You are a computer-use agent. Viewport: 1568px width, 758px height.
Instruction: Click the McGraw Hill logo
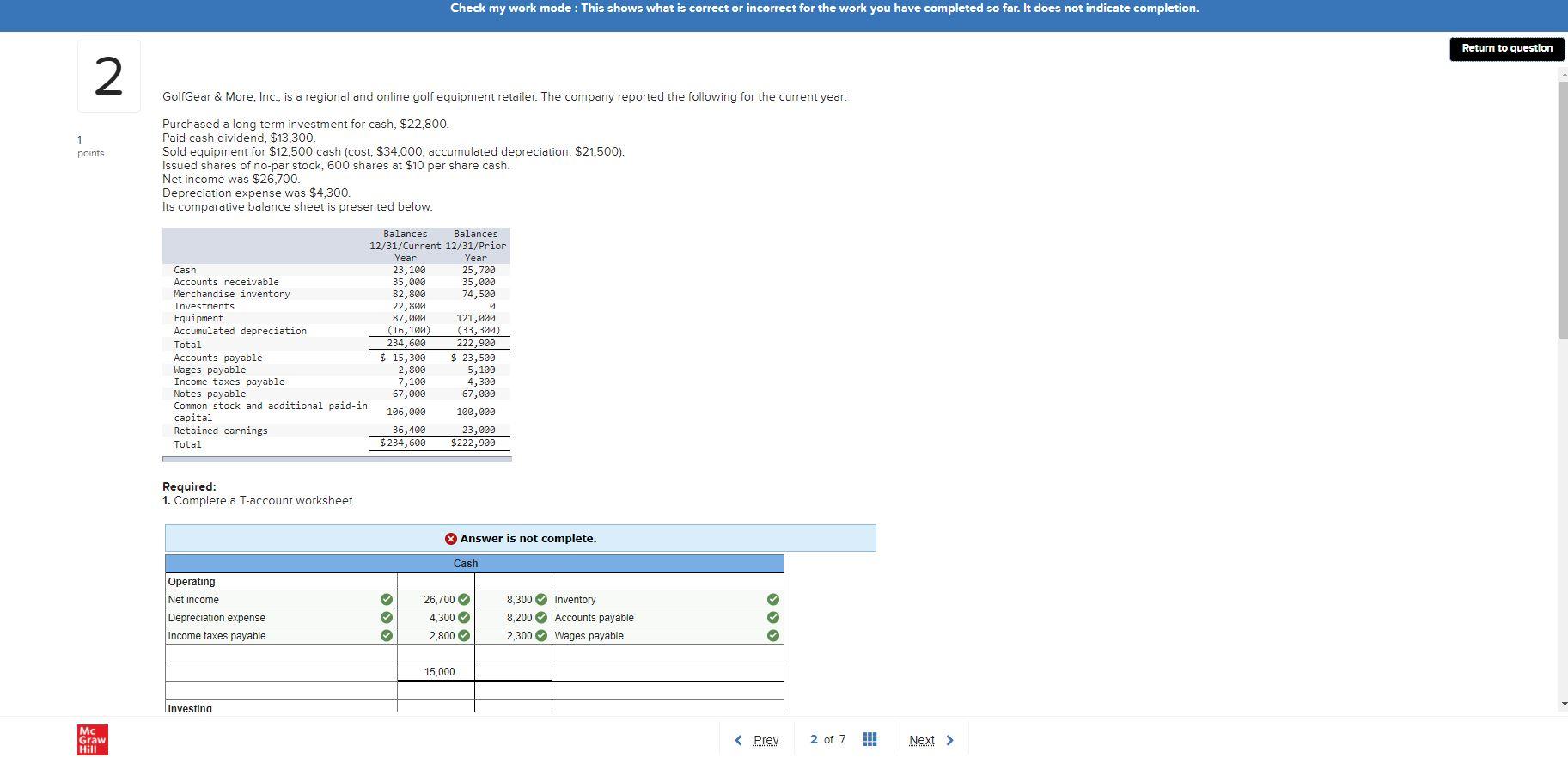tap(93, 740)
